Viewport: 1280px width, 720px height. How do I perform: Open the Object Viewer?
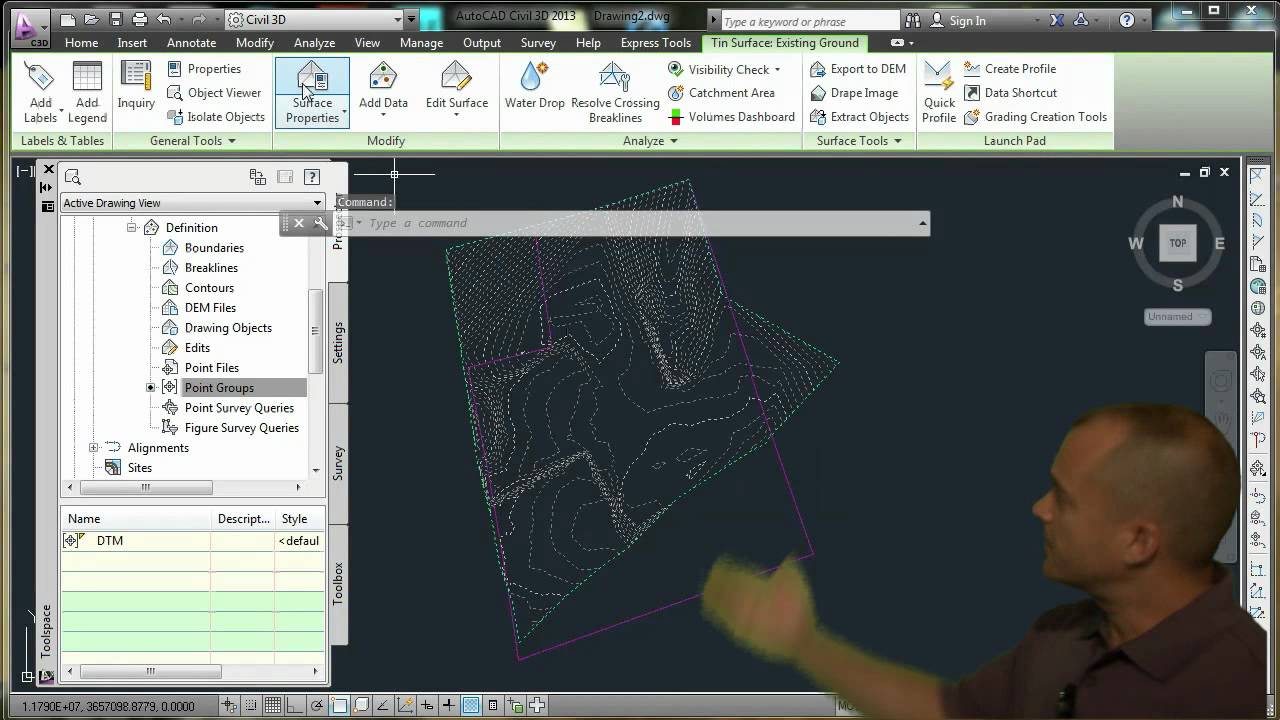click(214, 93)
